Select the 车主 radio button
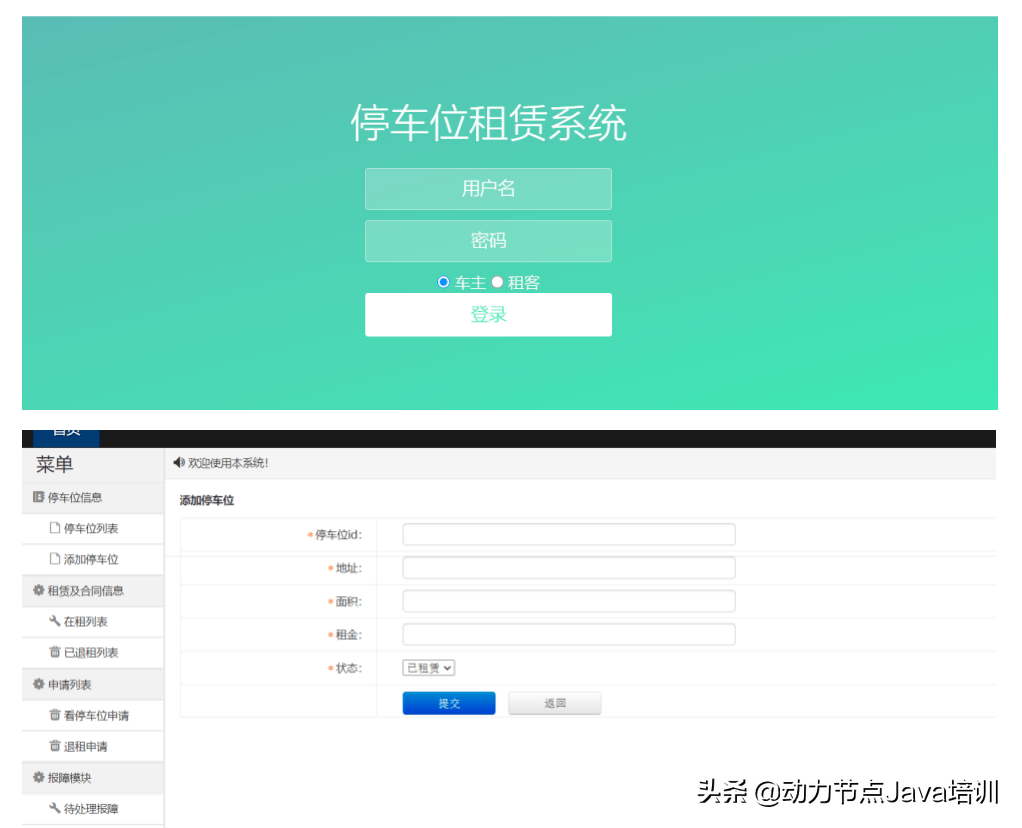Image resolution: width=1022 pixels, height=828 pixels. pyautogui.click(x=443, y=281)
